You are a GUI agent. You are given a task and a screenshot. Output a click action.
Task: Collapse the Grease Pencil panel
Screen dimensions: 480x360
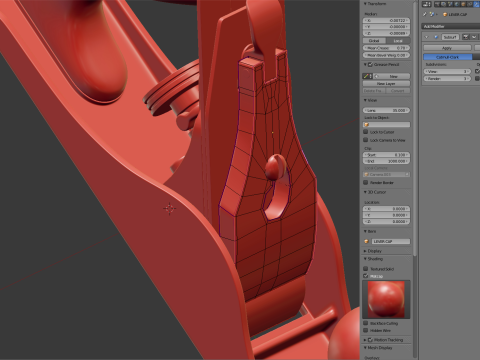pos(365,64)
